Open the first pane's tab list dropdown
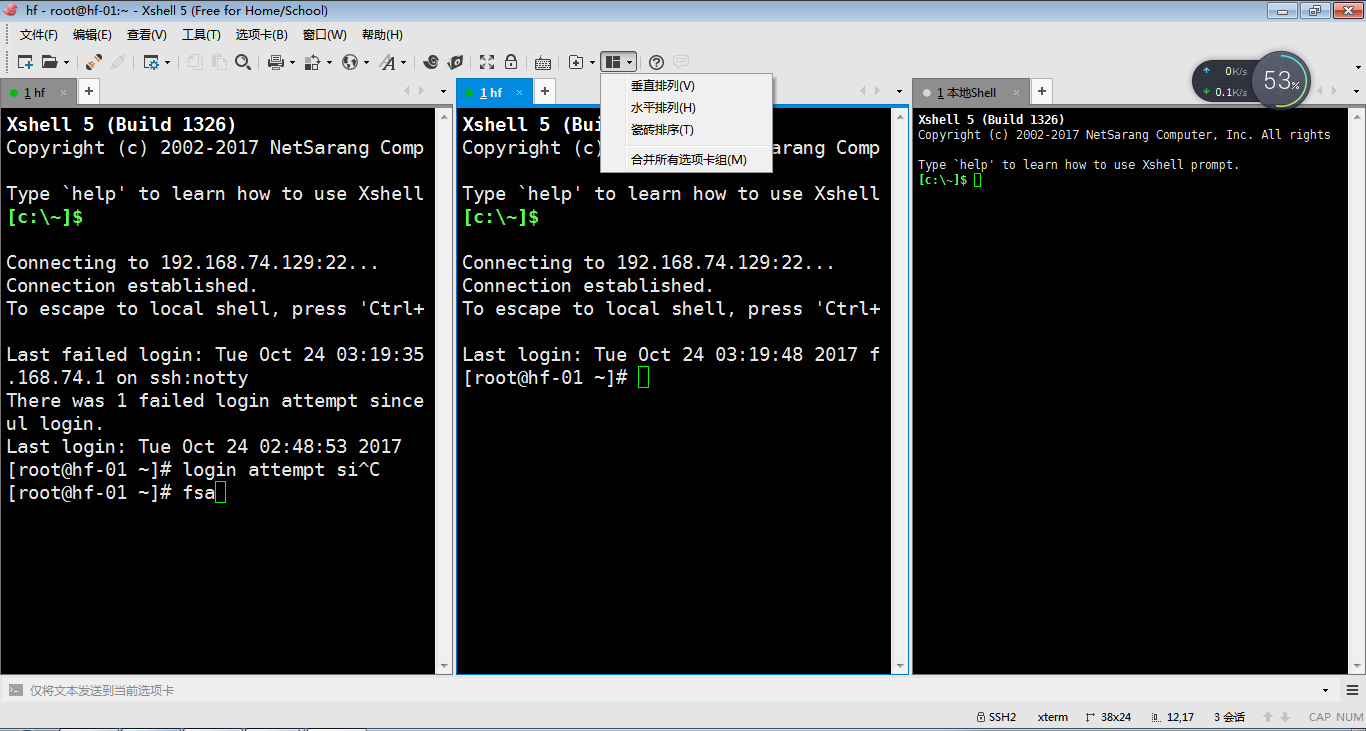Viewport: 1366px width, 731px height. pos(444,92)
